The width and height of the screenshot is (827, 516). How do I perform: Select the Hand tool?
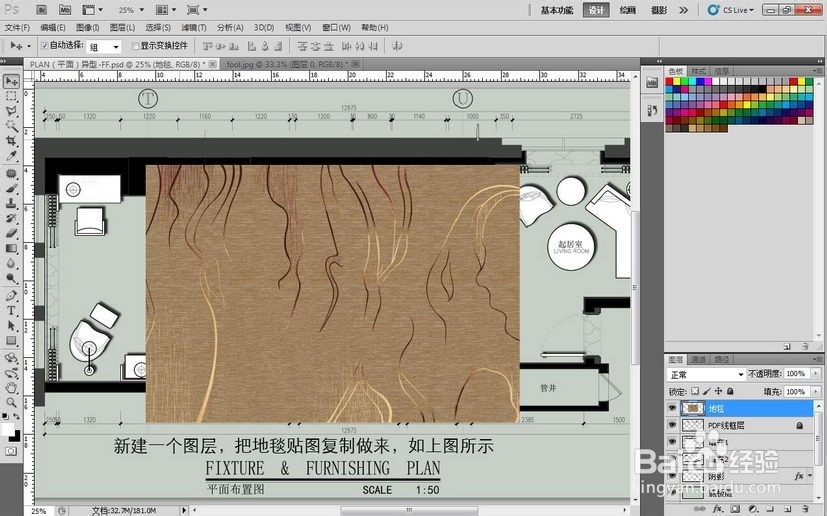point(11,388)
